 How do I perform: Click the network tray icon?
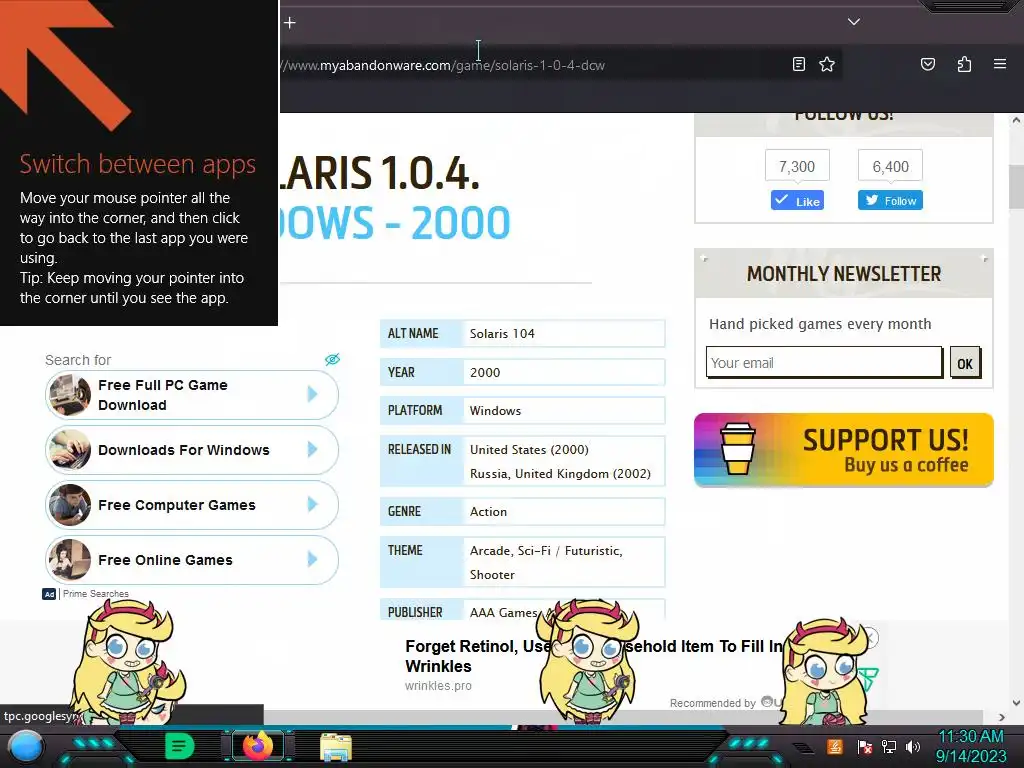888,746
